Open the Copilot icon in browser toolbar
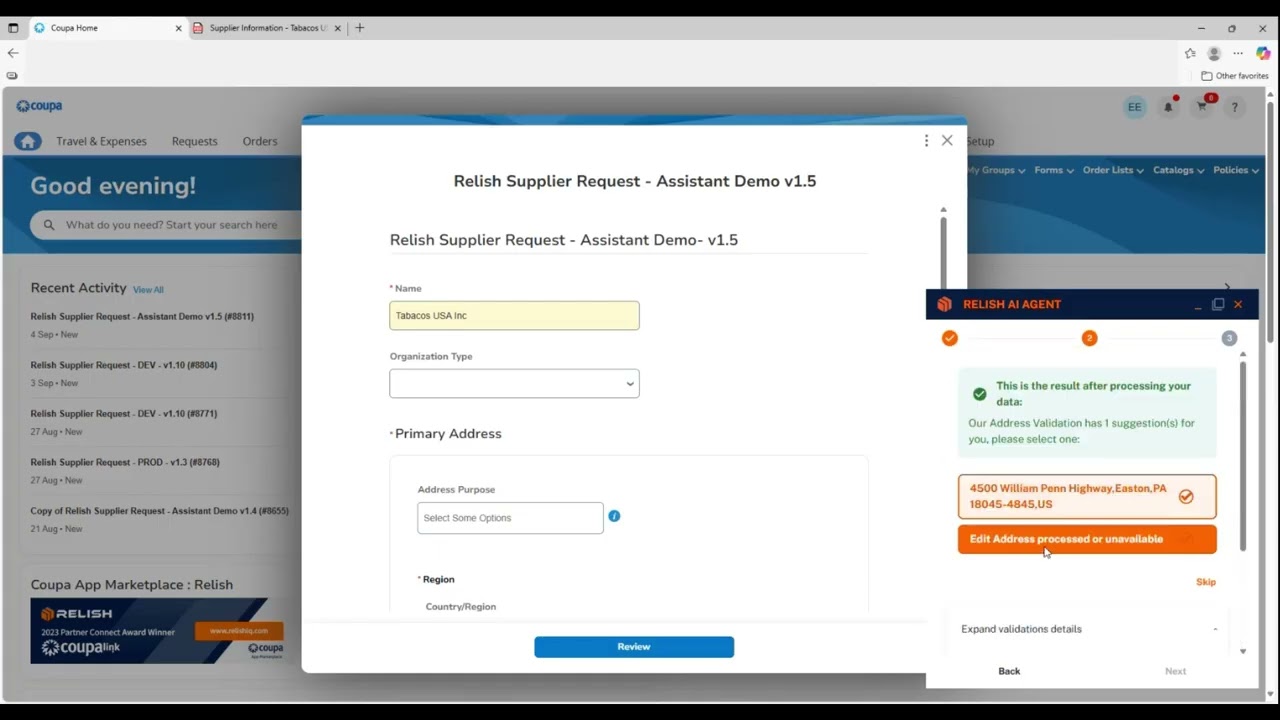The height and width of the screenshot is (720, 1280). [x=1263, y=54]
